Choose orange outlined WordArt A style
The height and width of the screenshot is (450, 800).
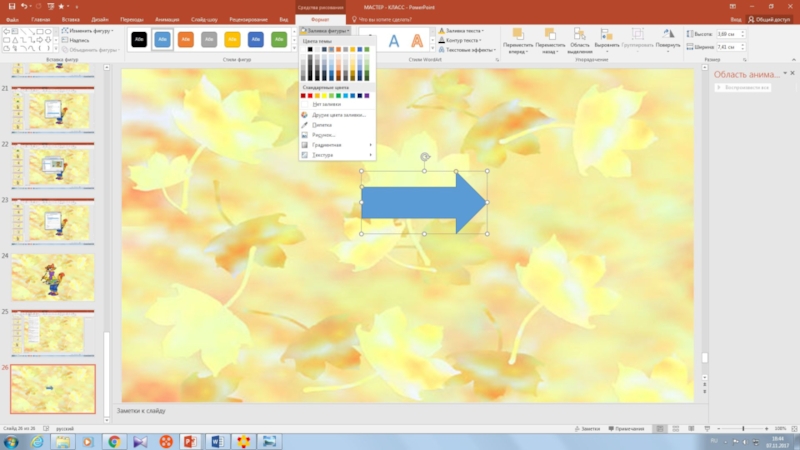pyautogui.click(x=417, y=41)
